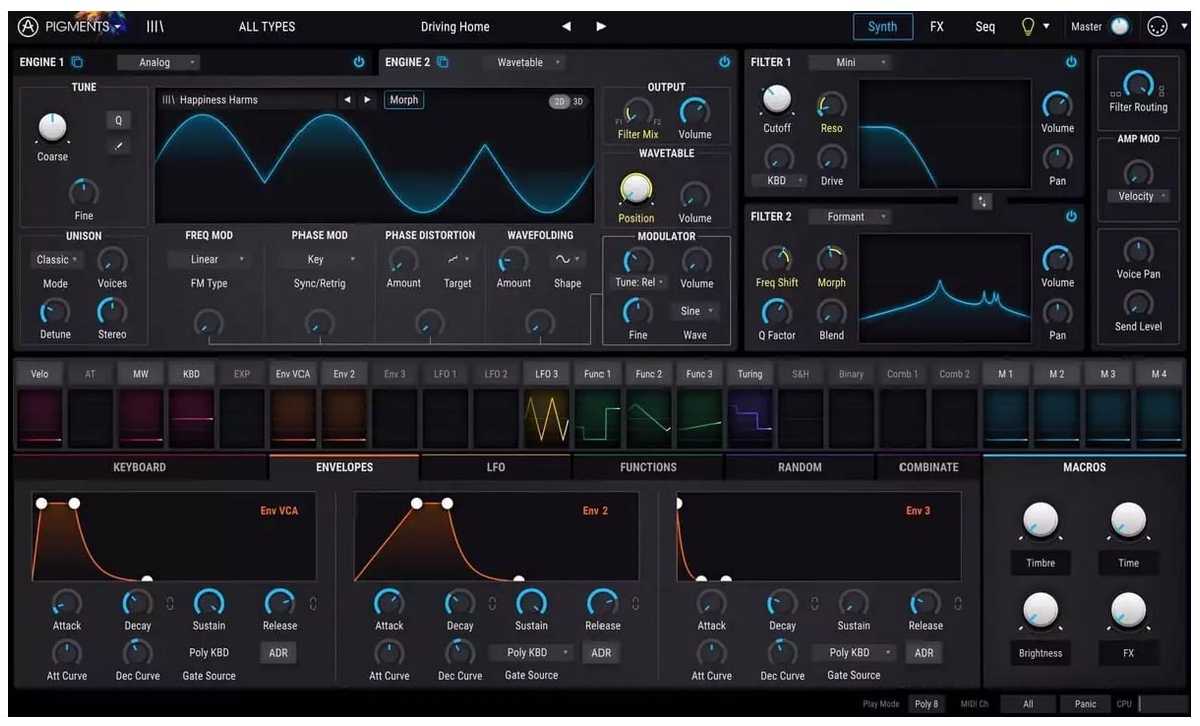The image size is (1200, 726).
Task: Open Filter 2 Formant type dropdown
Action: pyautogui.click(x=851, y=216)
